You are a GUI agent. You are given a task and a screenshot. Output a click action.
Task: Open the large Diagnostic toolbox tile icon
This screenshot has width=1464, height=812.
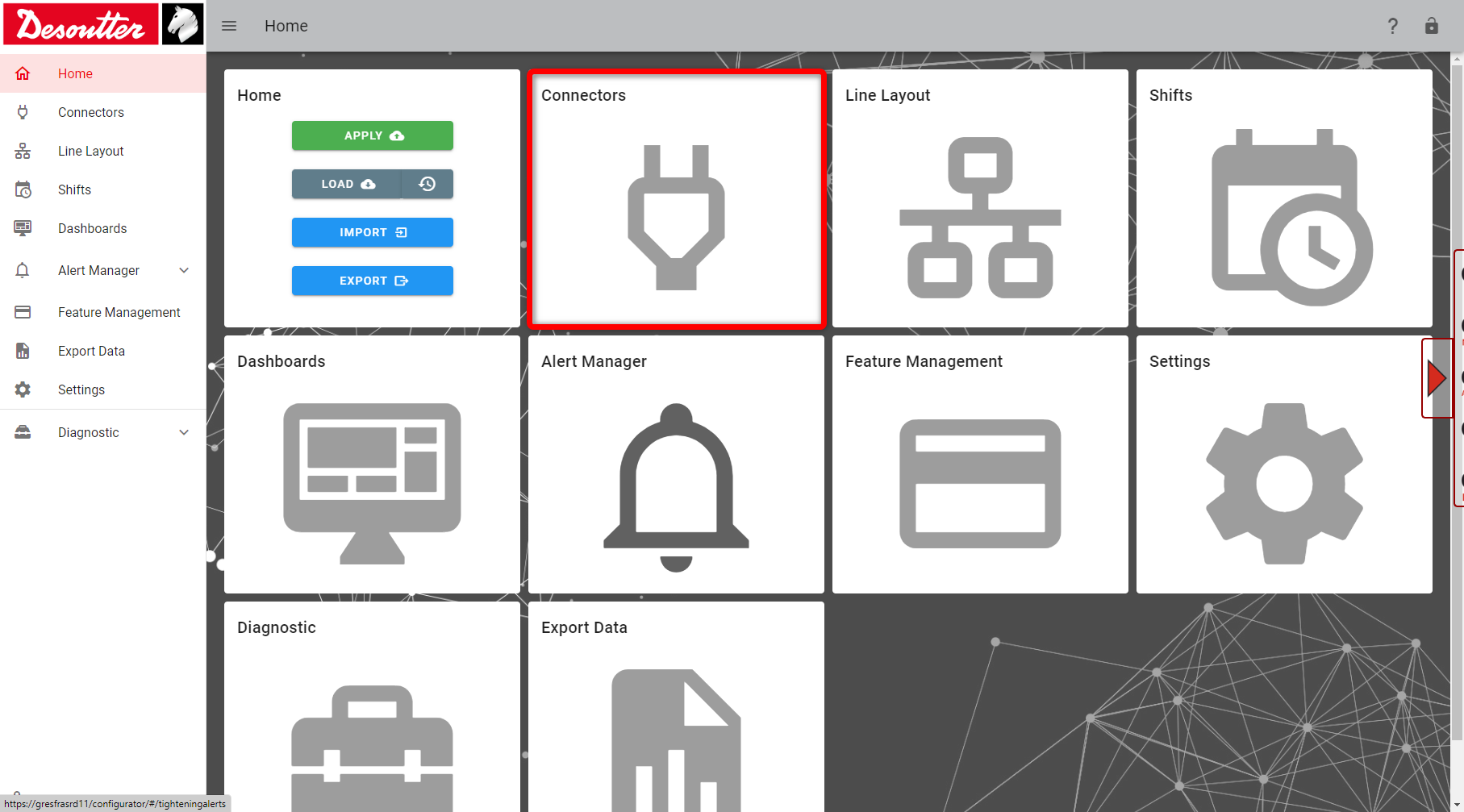(x=372, y=748)
